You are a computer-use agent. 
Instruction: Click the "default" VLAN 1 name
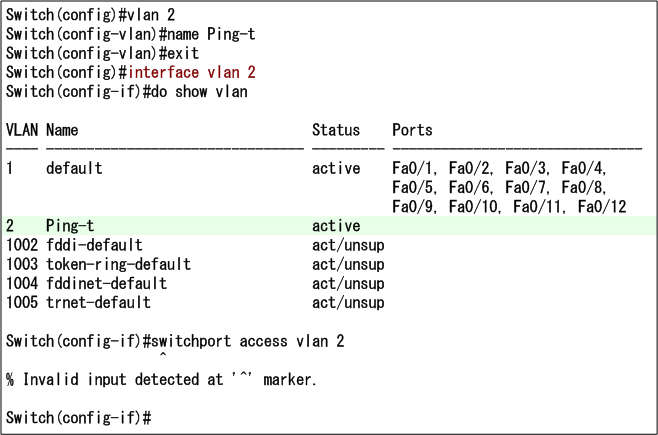(74, 168)
